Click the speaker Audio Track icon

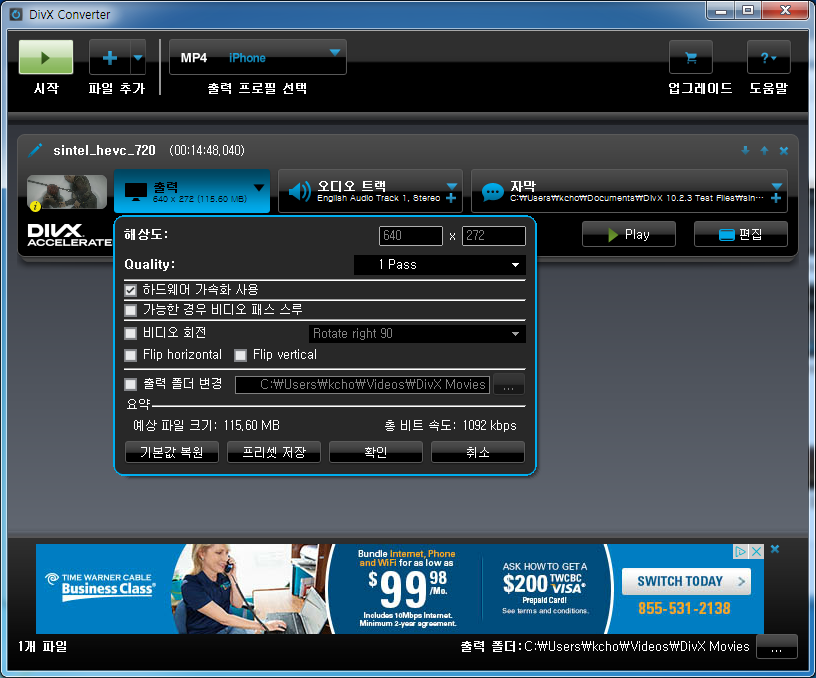[300, 191]
